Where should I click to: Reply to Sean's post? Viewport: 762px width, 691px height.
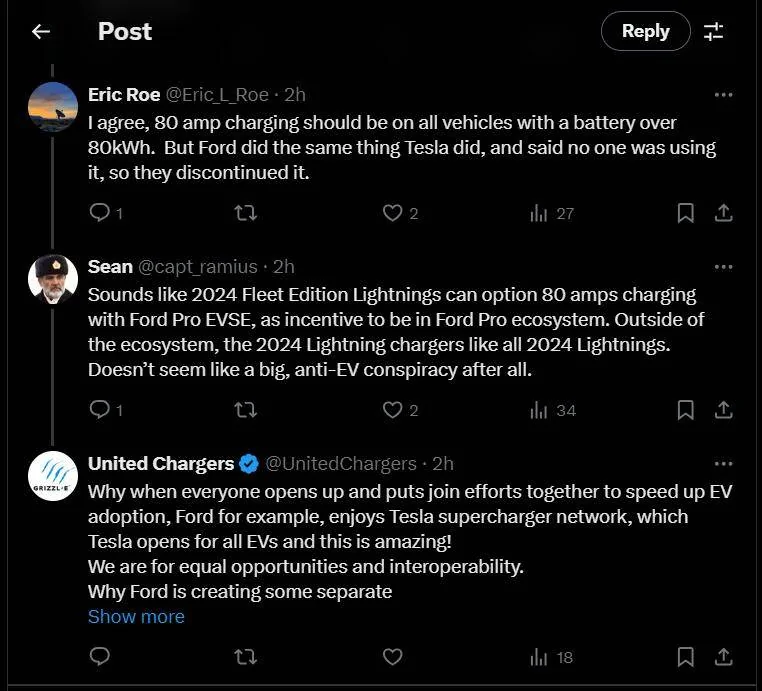100,410
